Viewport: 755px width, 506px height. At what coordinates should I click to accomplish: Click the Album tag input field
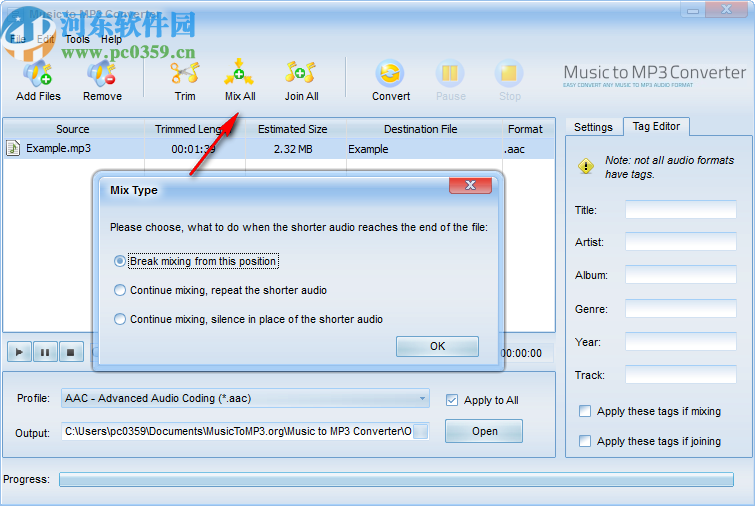[680, 275]
